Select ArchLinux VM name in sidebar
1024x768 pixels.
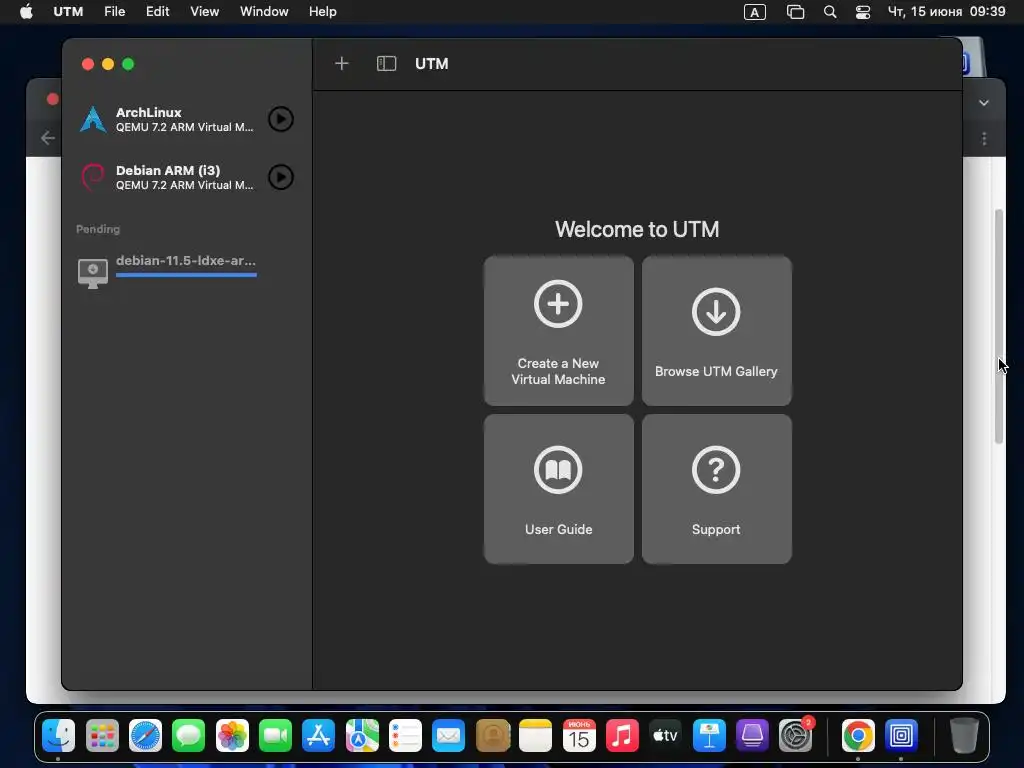149,112
